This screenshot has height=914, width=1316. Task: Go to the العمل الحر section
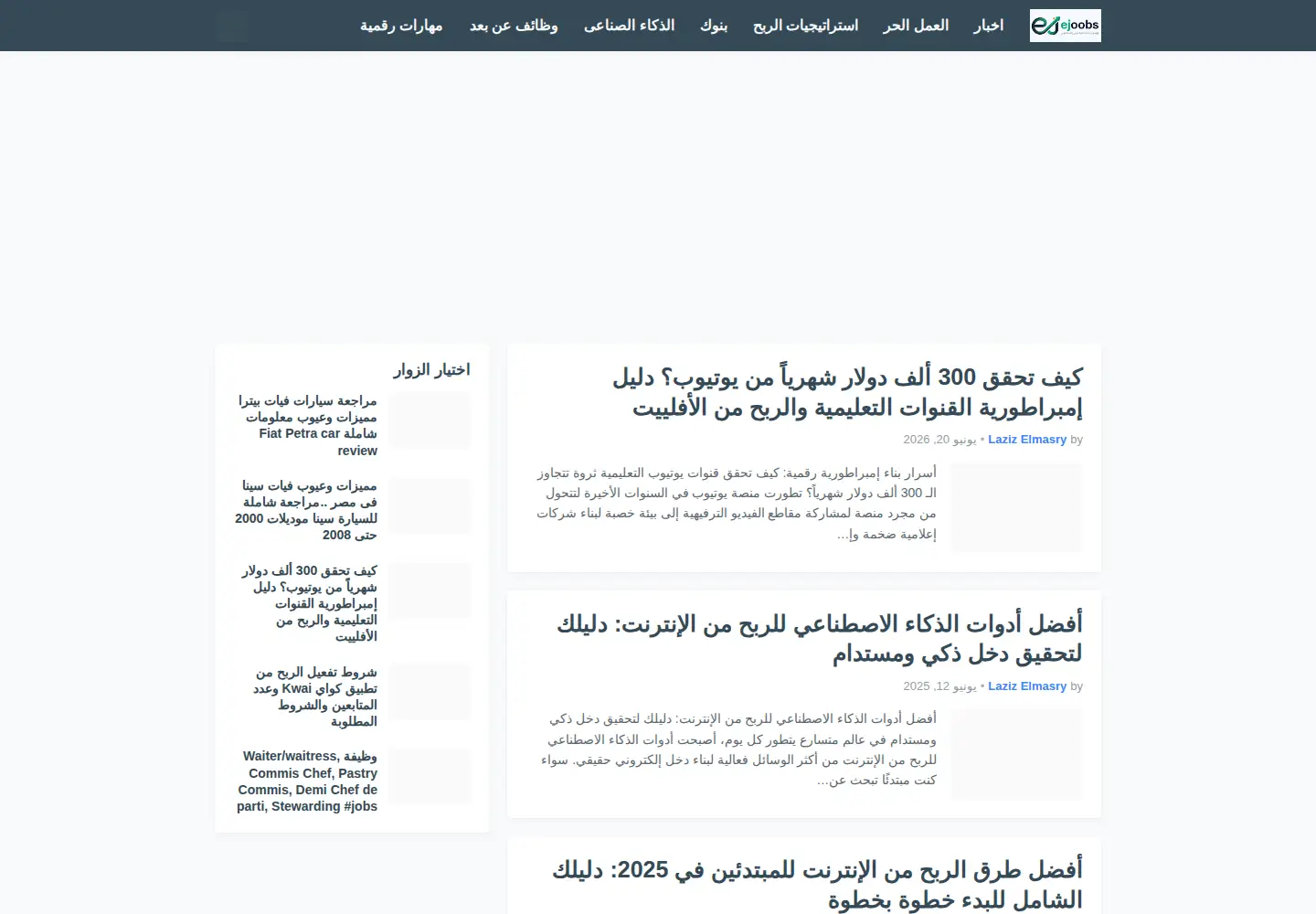click(916, 26)
